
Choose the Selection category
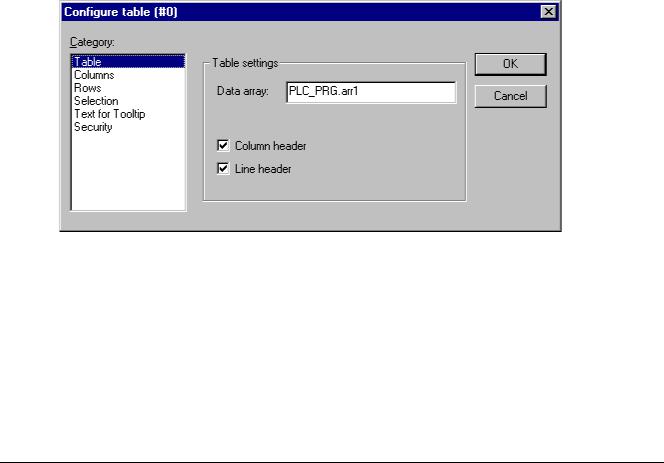pos(96,101)
